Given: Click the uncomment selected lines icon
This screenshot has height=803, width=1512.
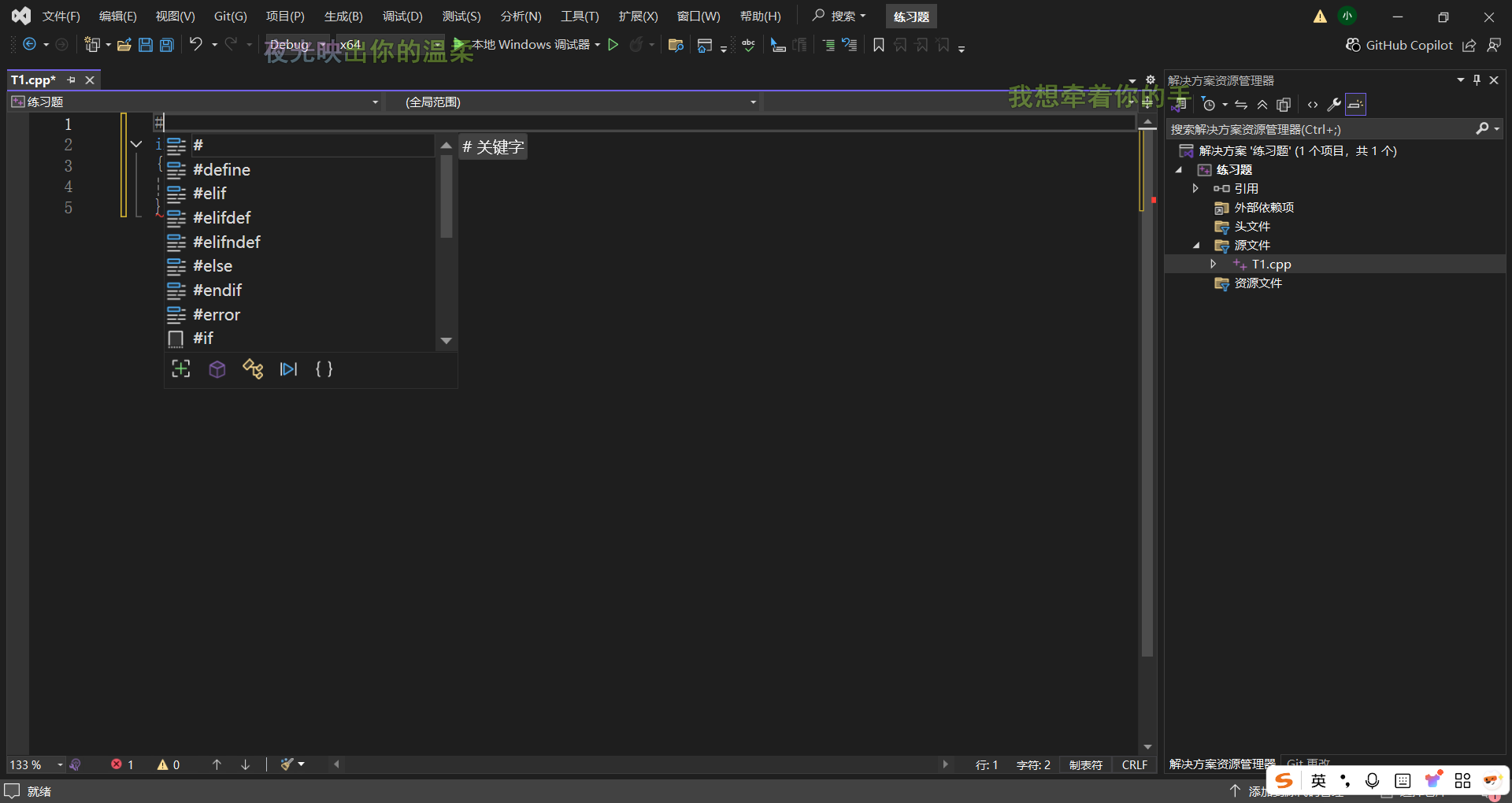Looking at the screenshot, I should (850, 45).
